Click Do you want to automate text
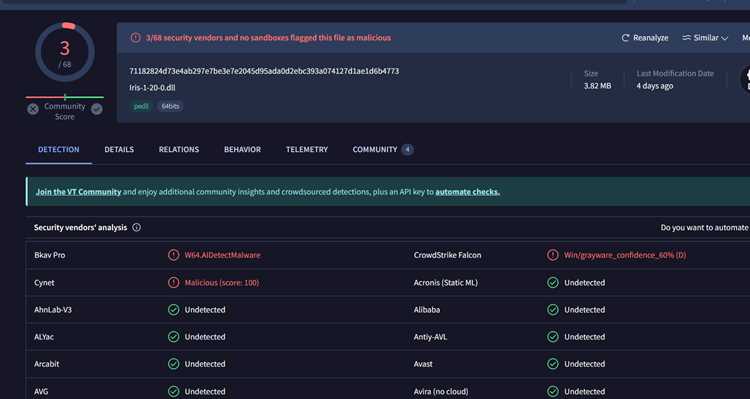This screenshot has width=750, height=399. pyautogui.click(x=704, y=228)
